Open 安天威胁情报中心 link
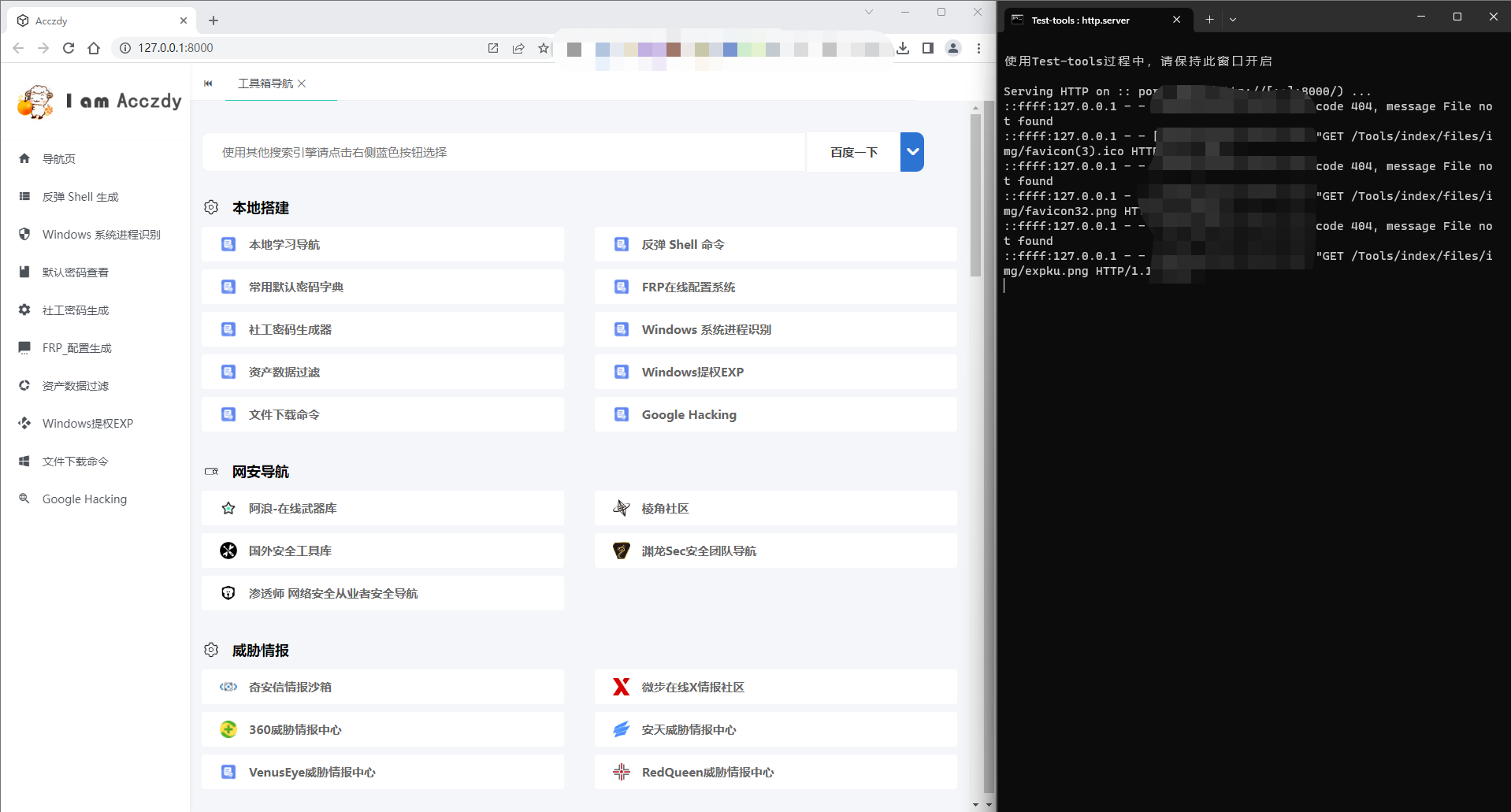The width and height of the screenshot is (1511, 812). [x=776, y=730]
